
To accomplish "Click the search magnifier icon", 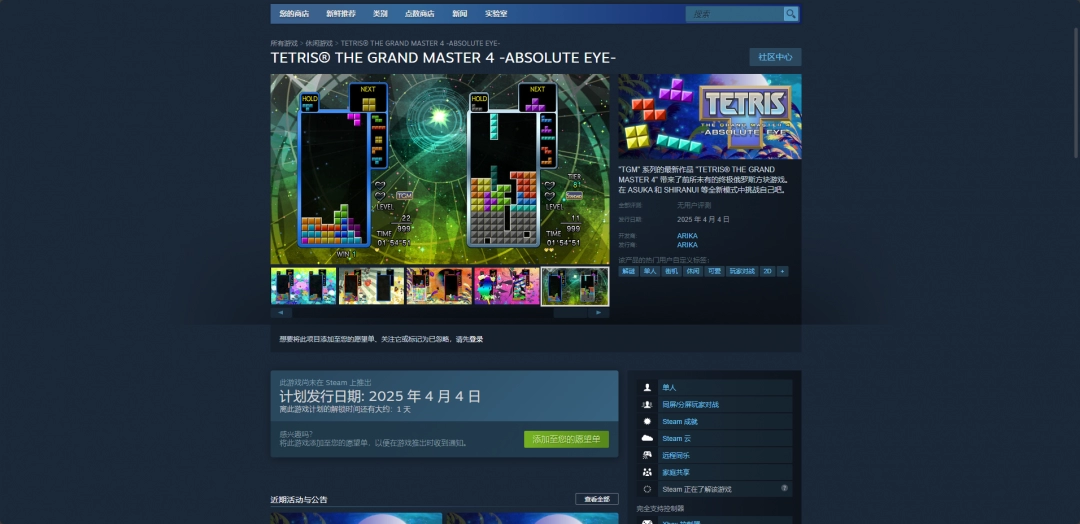I will [790, 14].
